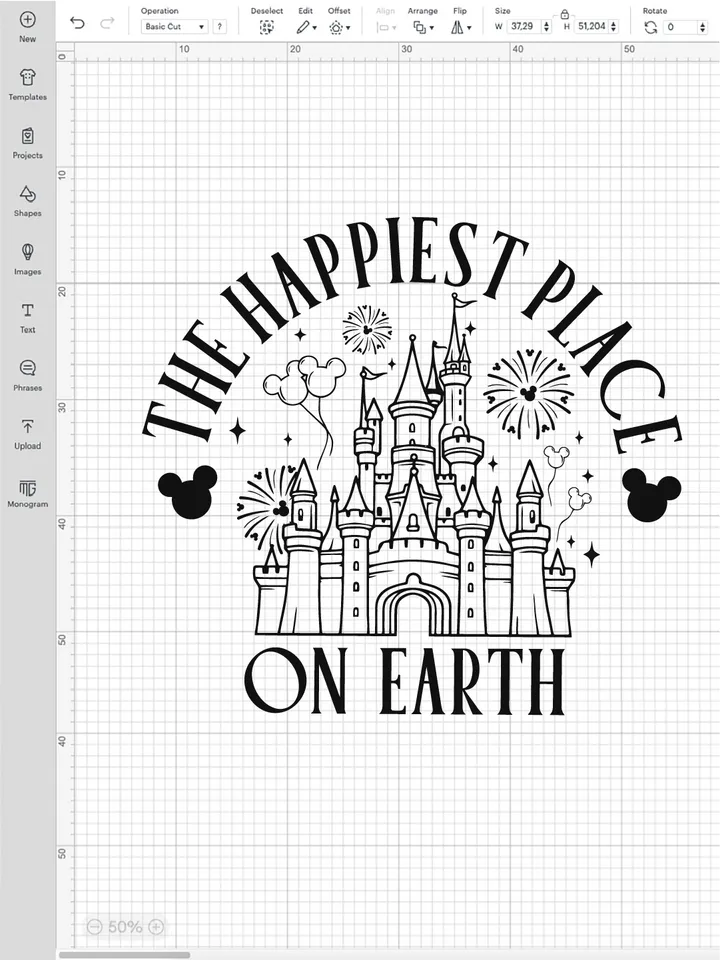Open the Arrange menu
The image size is (720, 960).
pos(422,27)
